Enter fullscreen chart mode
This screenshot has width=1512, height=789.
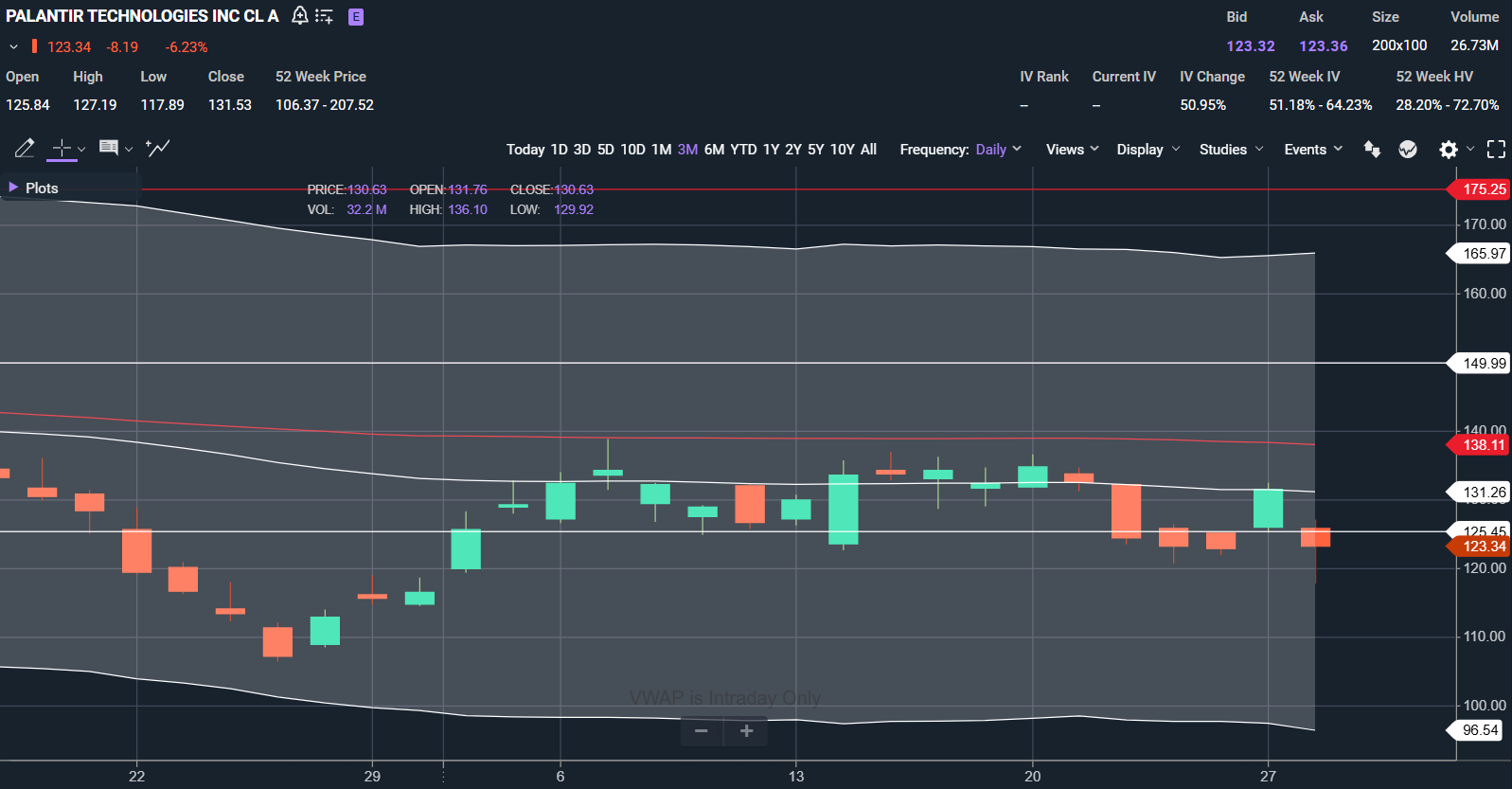[1496, 149]
